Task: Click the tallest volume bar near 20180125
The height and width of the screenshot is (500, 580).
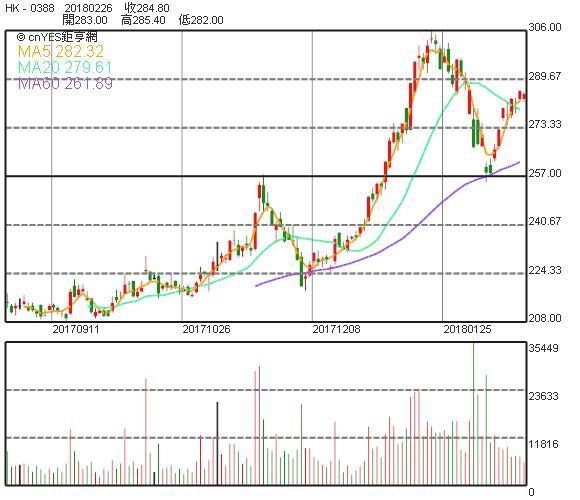Action: (x=473, y=414)
